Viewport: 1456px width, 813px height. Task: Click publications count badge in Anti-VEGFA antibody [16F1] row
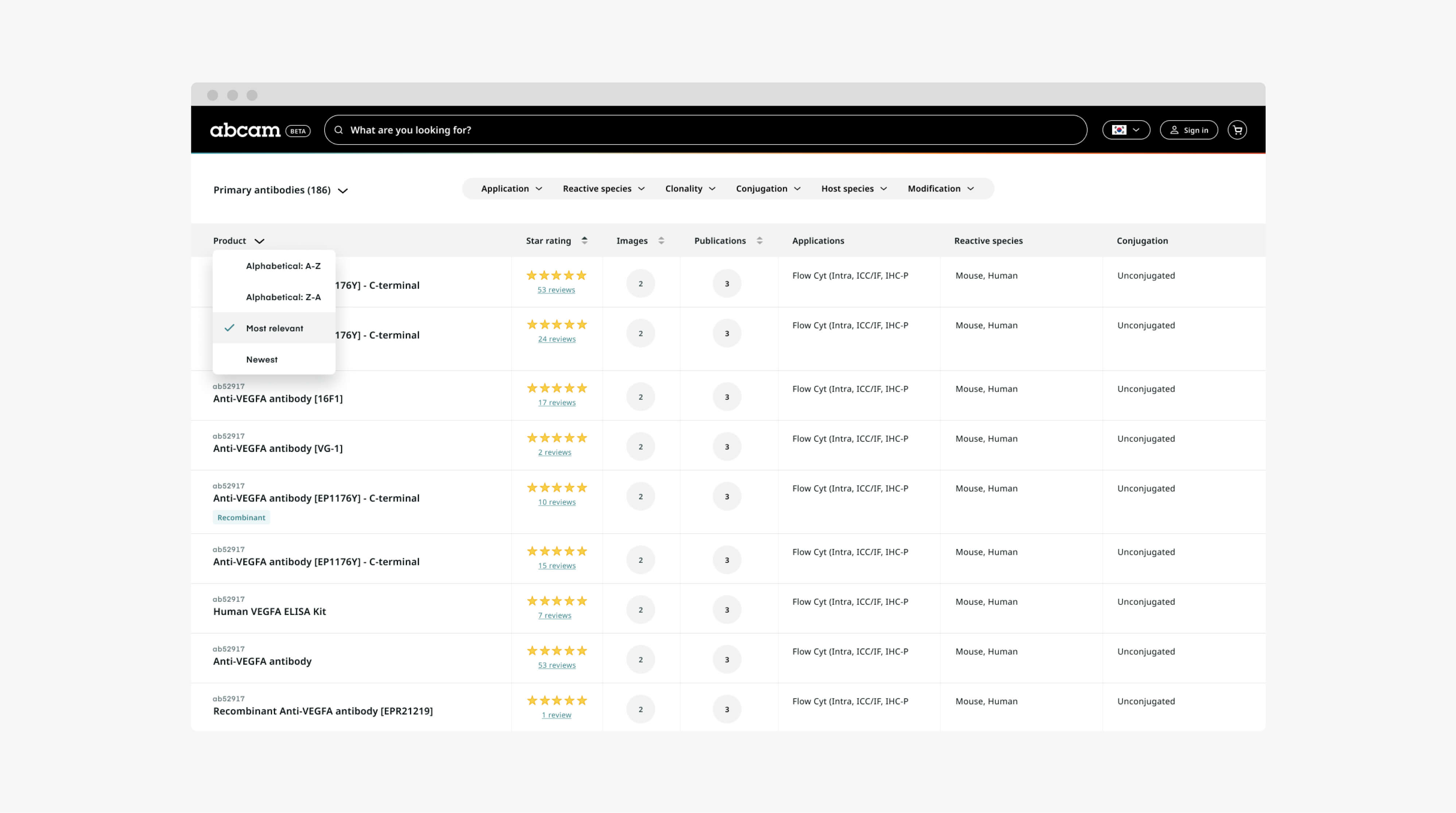click(727, 397)
